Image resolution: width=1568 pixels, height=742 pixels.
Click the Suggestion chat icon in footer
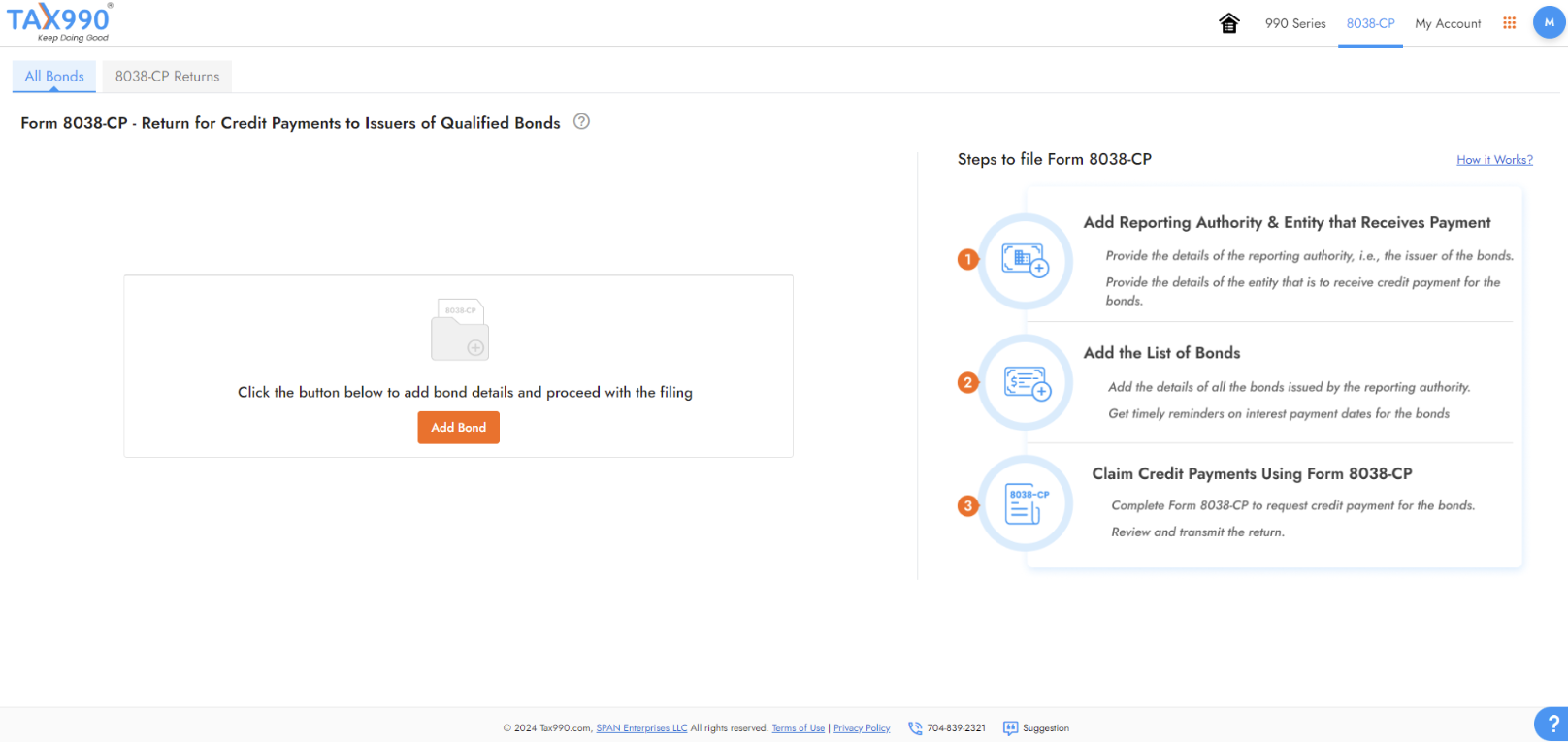(x=1010, y=727)
